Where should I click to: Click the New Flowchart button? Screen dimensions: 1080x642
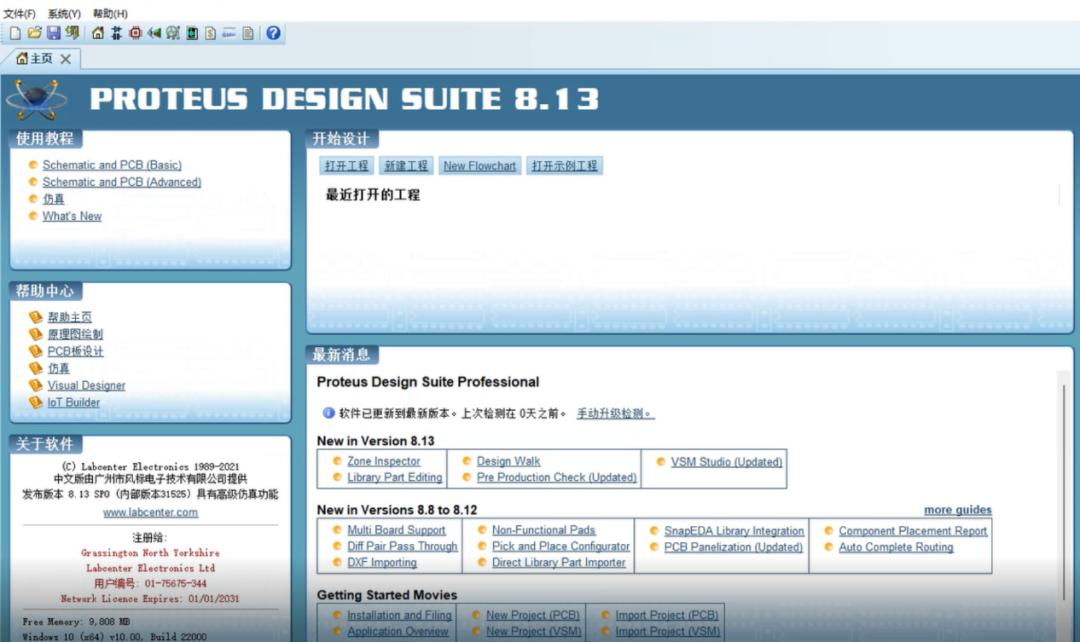click(480, 166)
